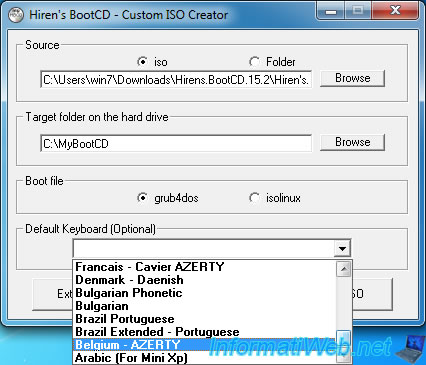Select Brazil Portuguese keyboard
This screenshot has width=426, height=365.
point(204,319)
